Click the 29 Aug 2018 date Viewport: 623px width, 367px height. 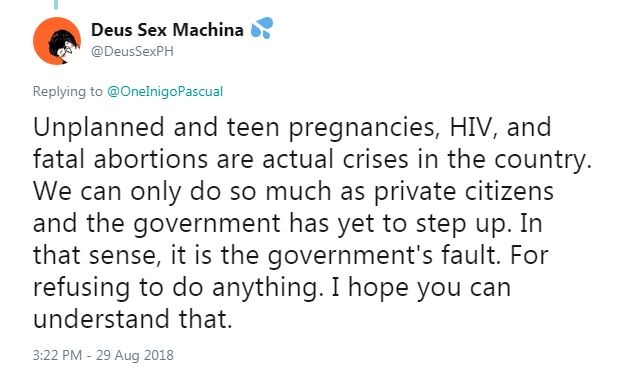coord(135,355)
